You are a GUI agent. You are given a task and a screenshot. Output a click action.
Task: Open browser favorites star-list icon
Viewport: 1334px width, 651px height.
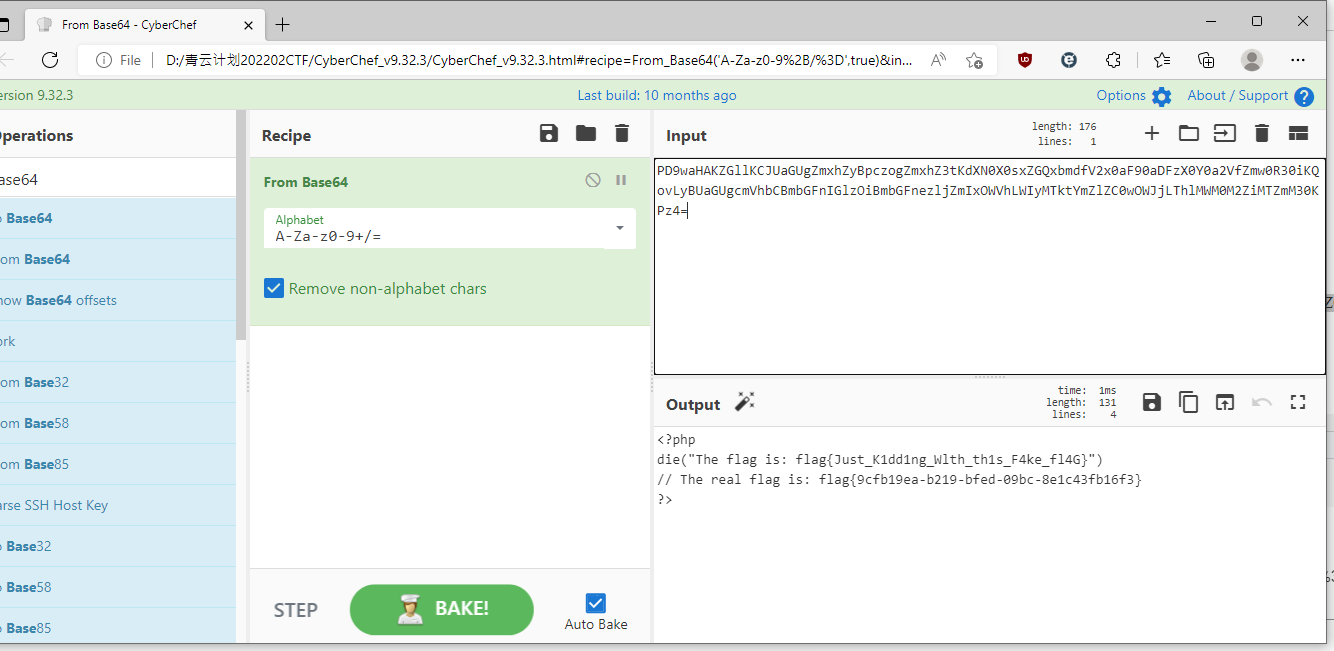[x=1161, y=60]
